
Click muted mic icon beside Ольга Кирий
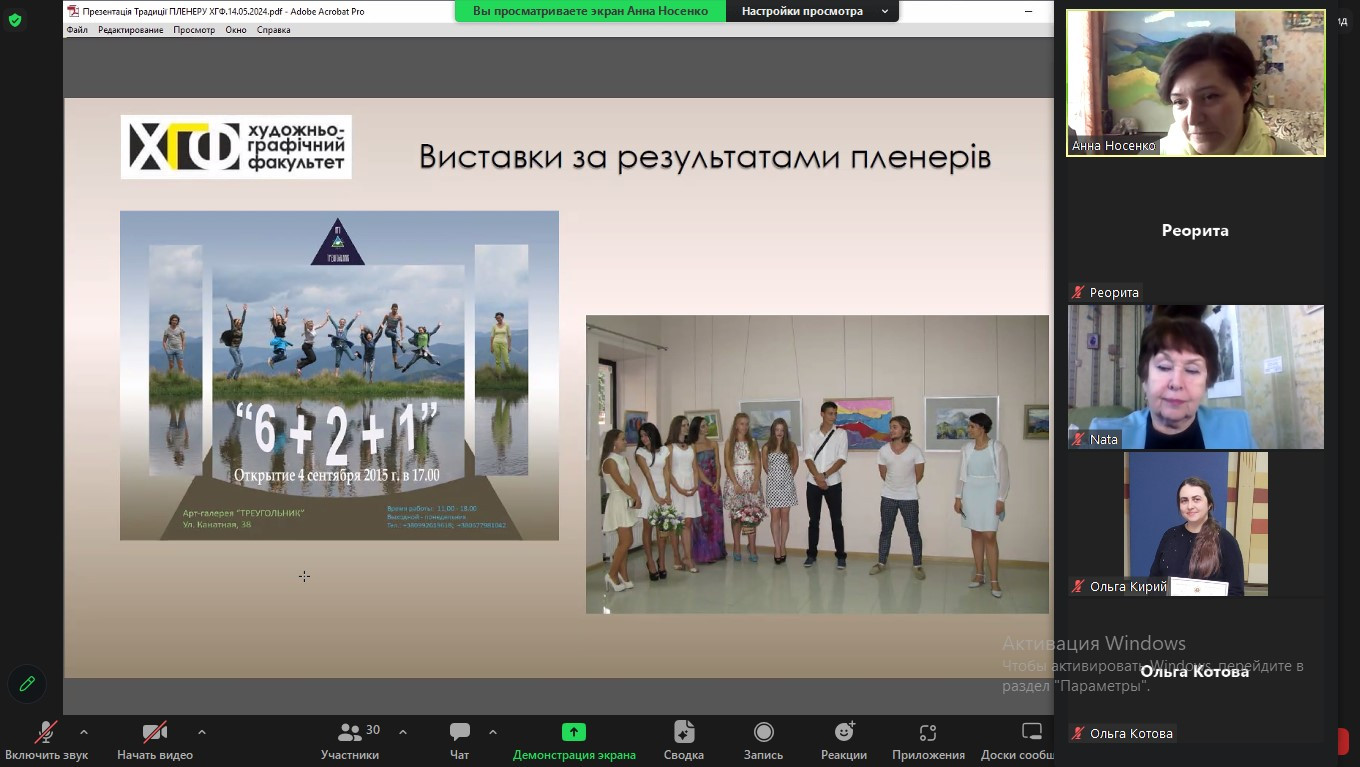click(1078, 586)
